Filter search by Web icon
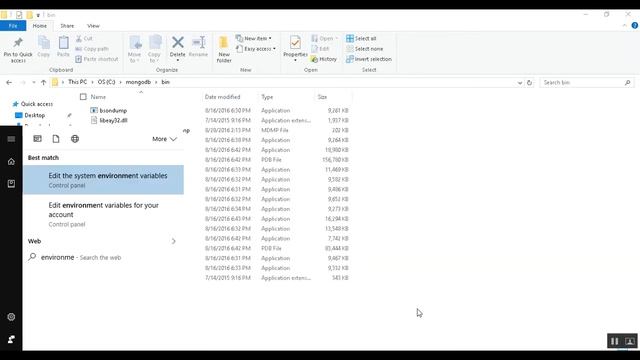The width and height of the screenshot is (640, 360). (x=75, y=139)
